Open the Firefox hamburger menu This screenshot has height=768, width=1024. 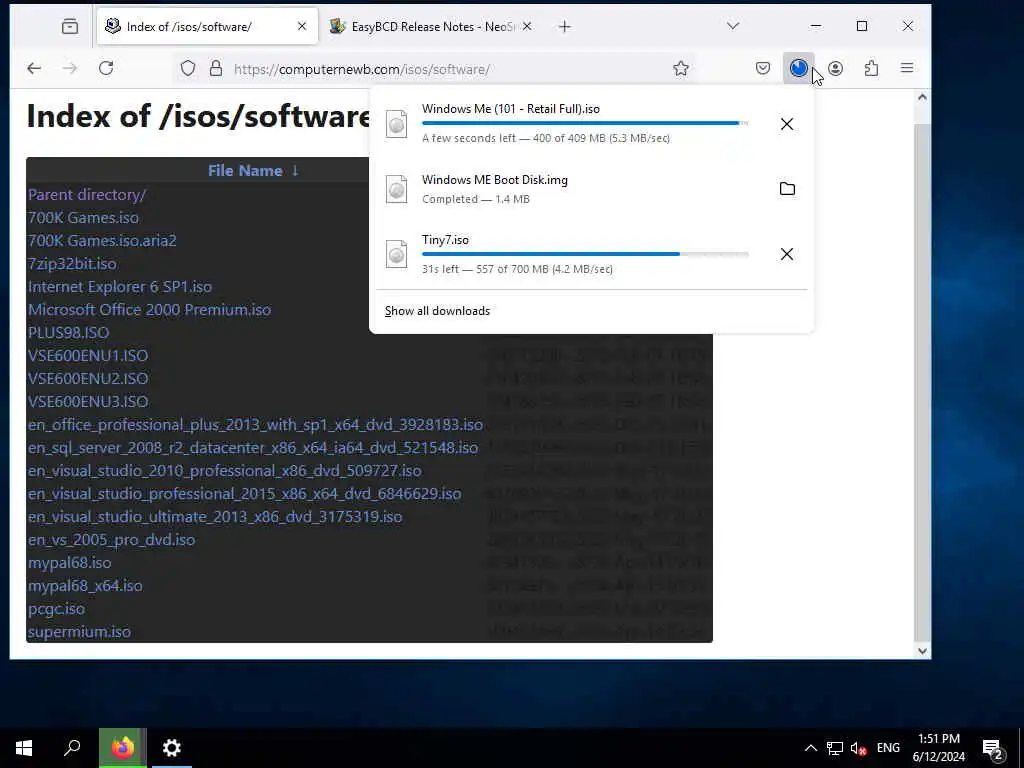[907, 68]
